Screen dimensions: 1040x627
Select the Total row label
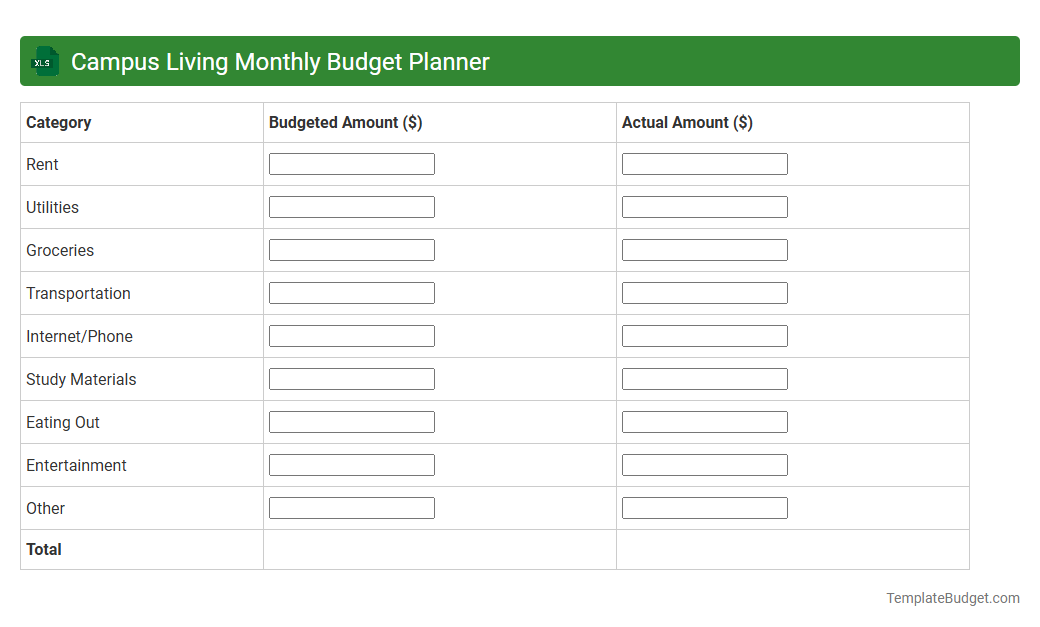pos(43,549)
